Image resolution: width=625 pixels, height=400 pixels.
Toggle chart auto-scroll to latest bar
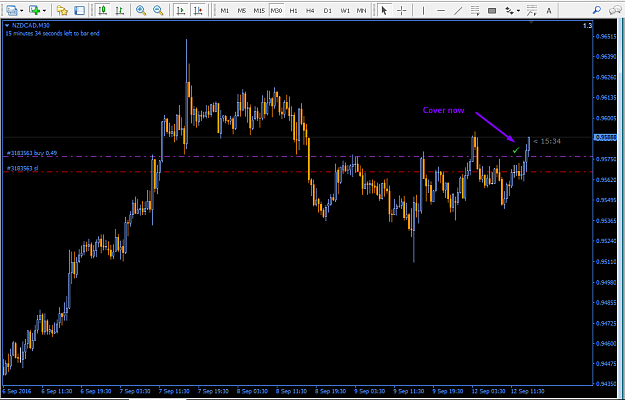[181, 10]
